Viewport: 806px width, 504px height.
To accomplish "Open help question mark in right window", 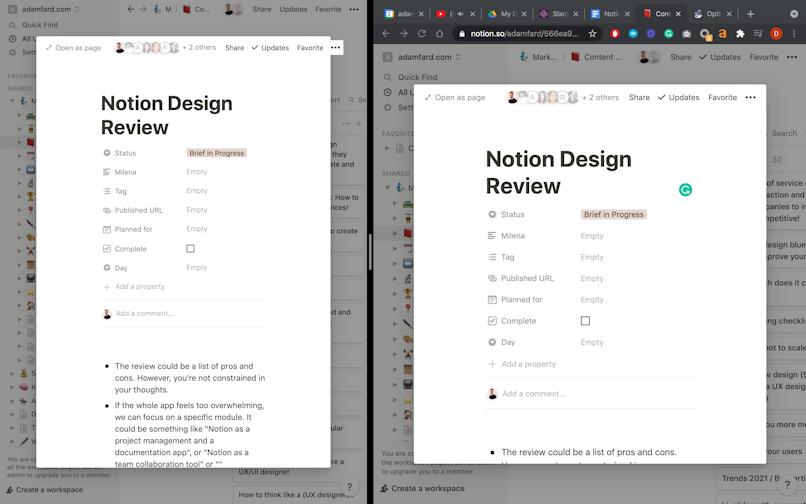I will pyautogui.click(x=786, y=484).
